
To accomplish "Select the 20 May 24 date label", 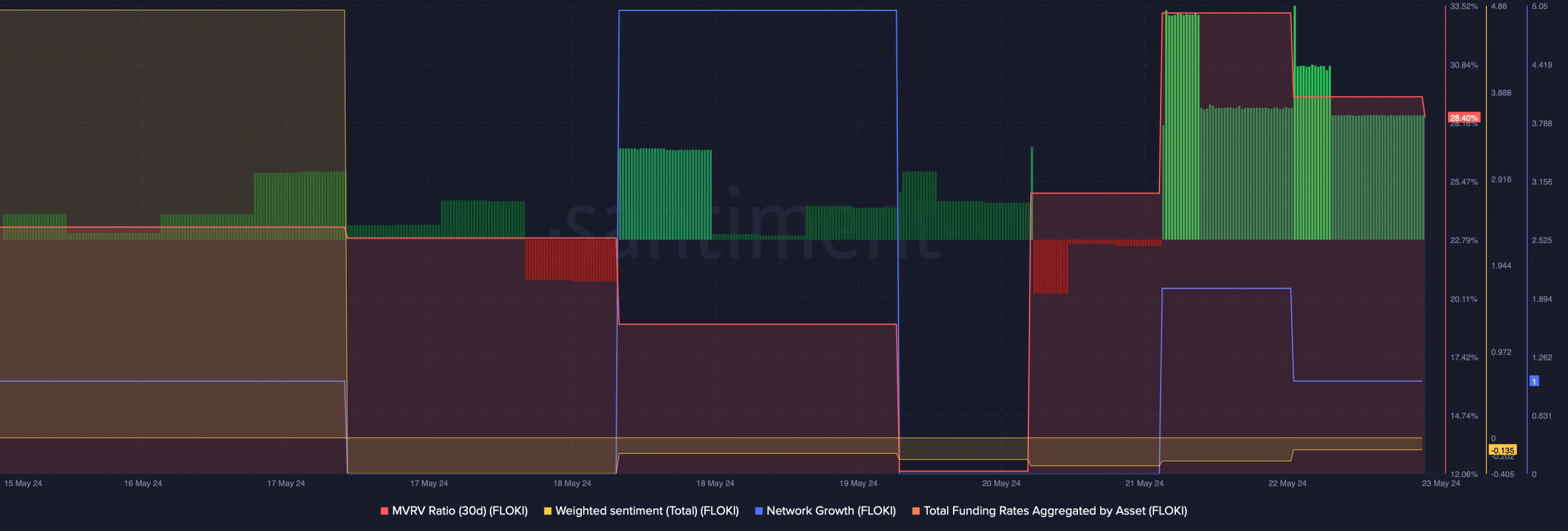I will 1001,483.
